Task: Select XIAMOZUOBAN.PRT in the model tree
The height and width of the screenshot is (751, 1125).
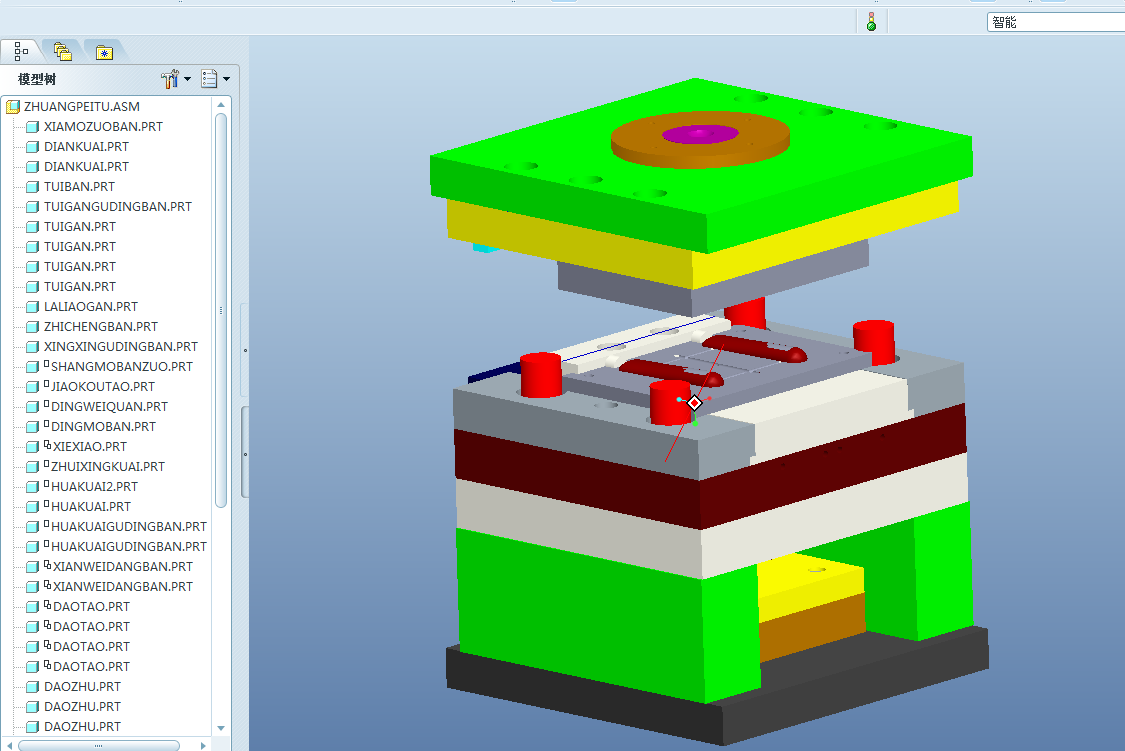Action: coord(103,126)
